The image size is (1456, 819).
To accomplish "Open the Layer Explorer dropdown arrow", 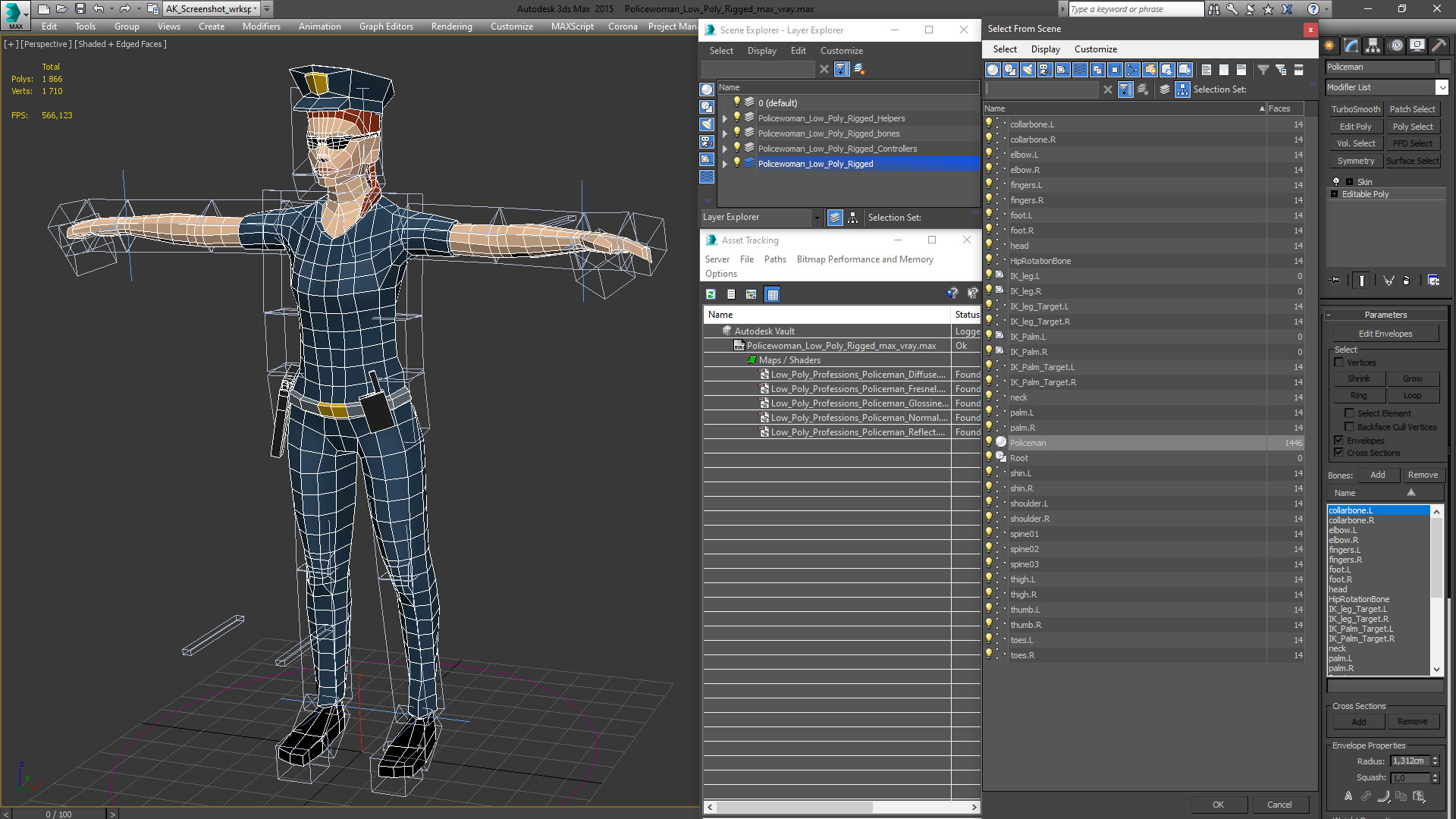I will (x=817, y=218).
